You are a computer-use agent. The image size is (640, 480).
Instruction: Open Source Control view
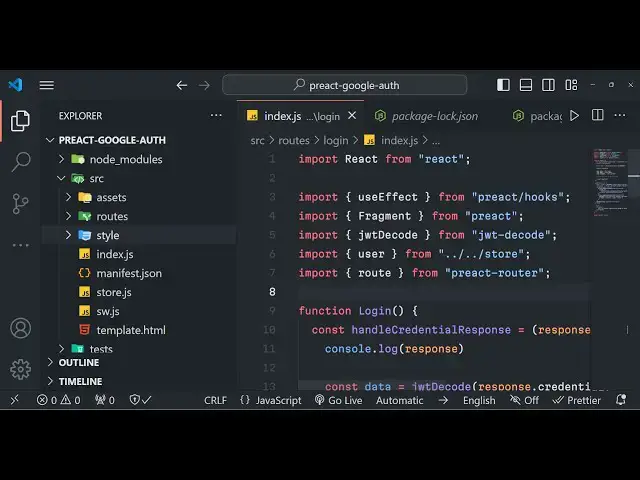[x=20, y=203]
